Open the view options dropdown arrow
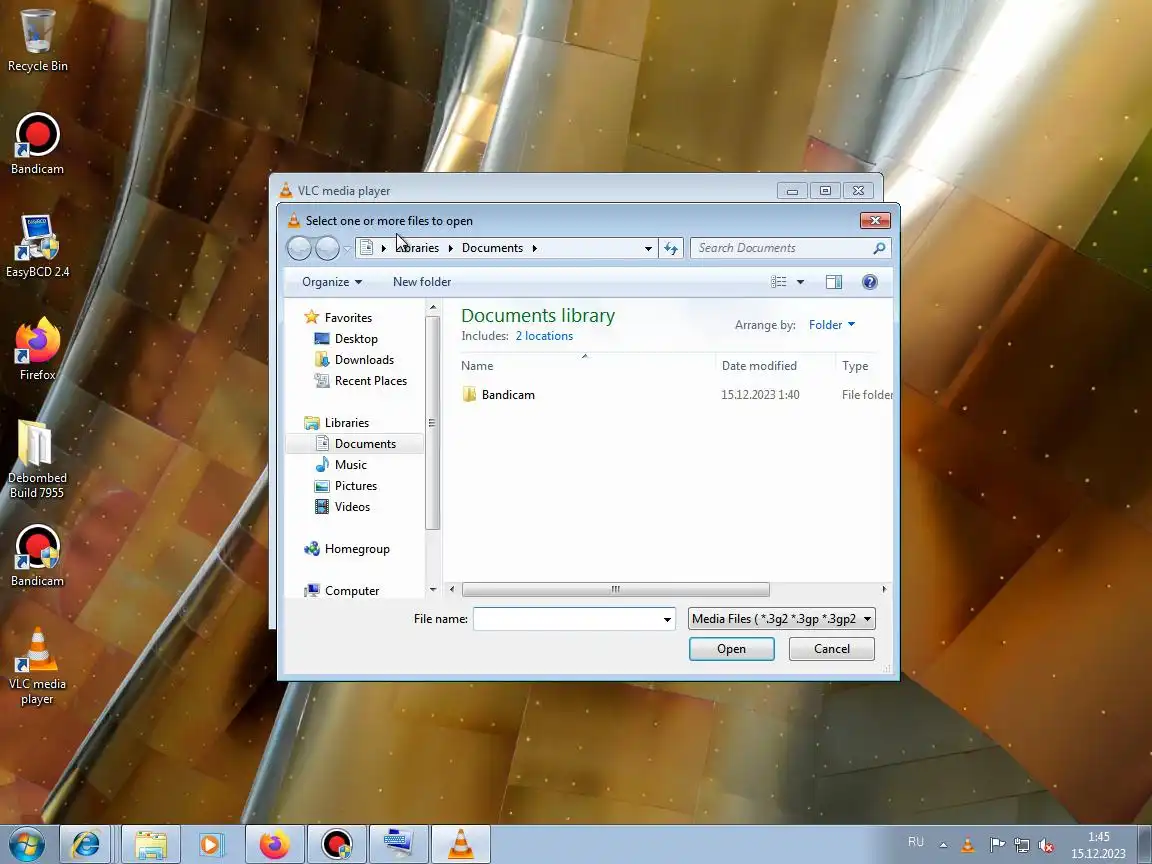This screenshot has height=864, width=1152. coord(801,282)
